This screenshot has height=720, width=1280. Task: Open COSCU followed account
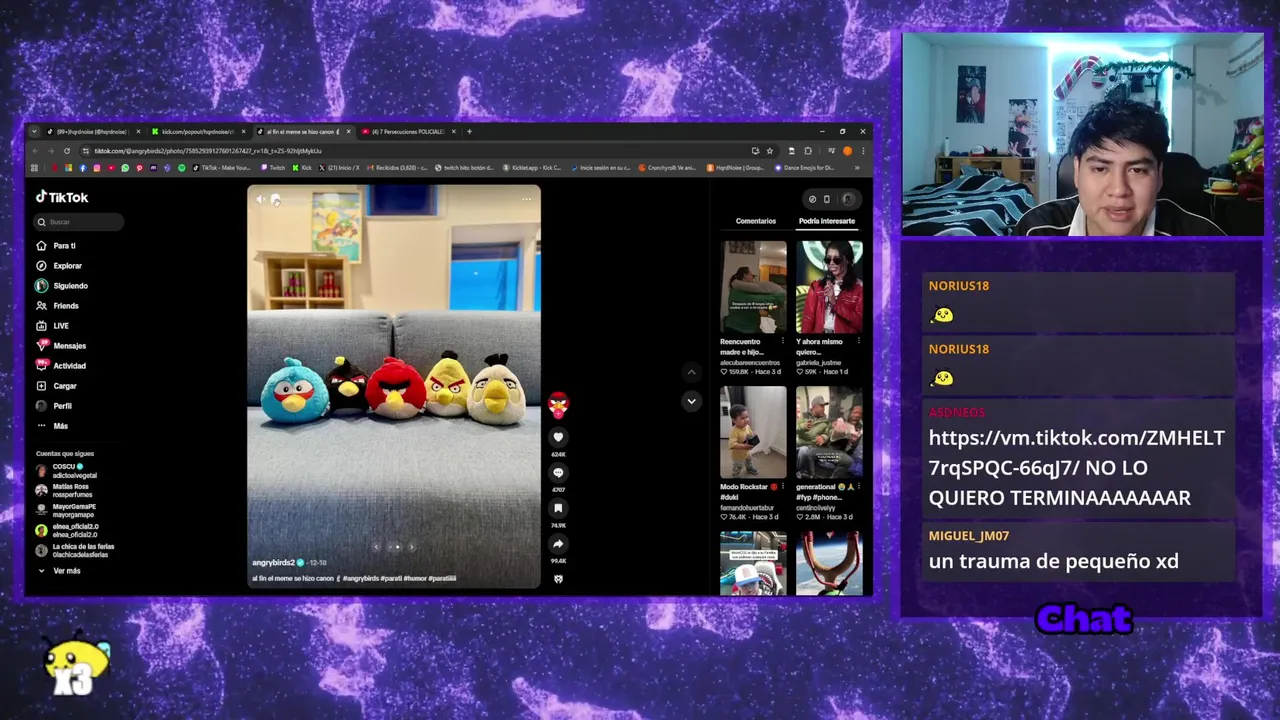(66, 471)
